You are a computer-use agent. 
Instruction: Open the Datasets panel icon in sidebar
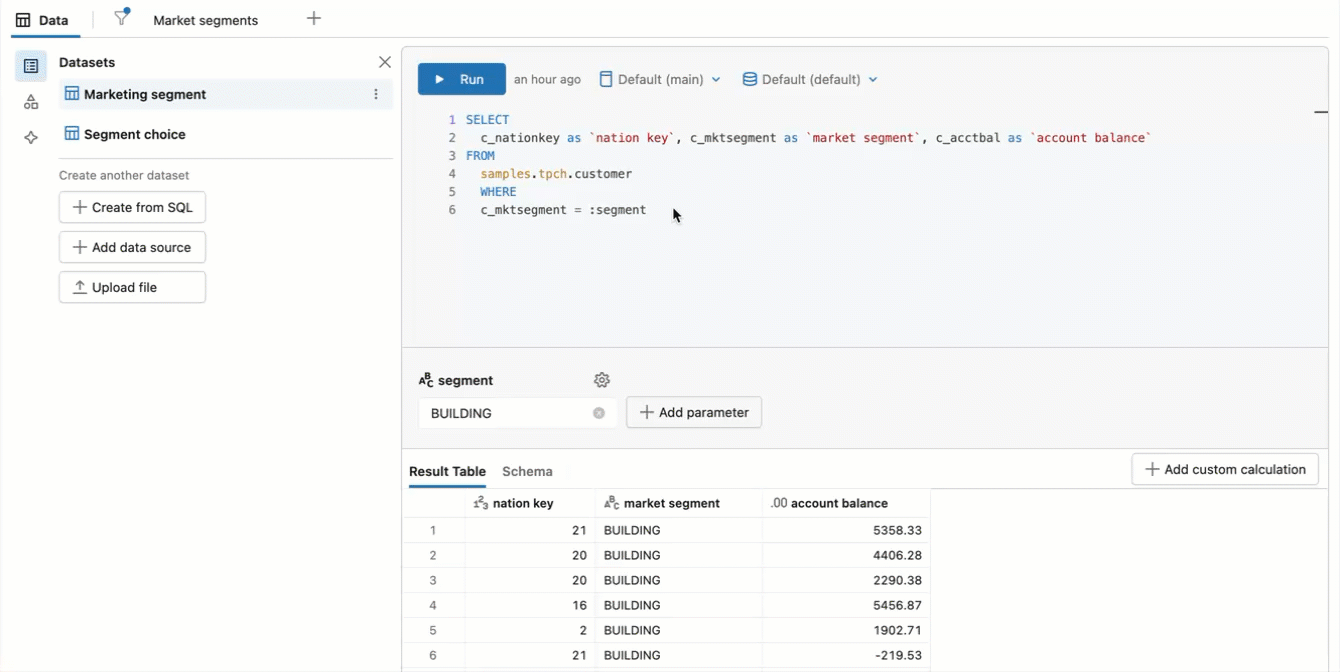(x=30, y=64)
